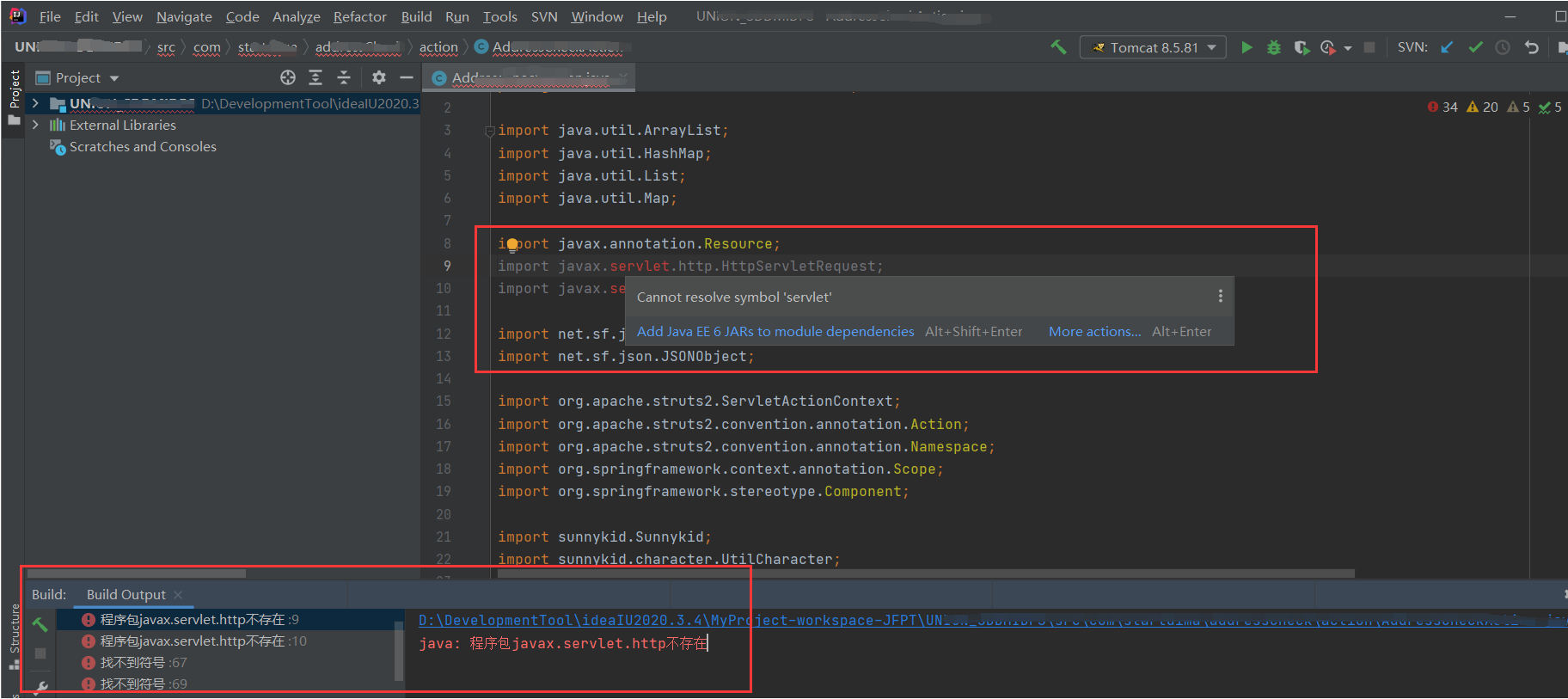
Task: Open the Edit menu
Action: tap(86, 16)
